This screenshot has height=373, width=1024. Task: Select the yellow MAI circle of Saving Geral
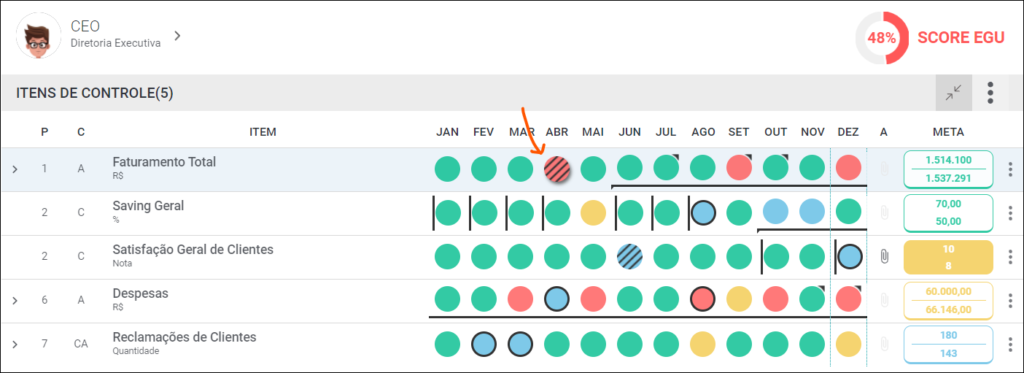(x=593, y=213)
